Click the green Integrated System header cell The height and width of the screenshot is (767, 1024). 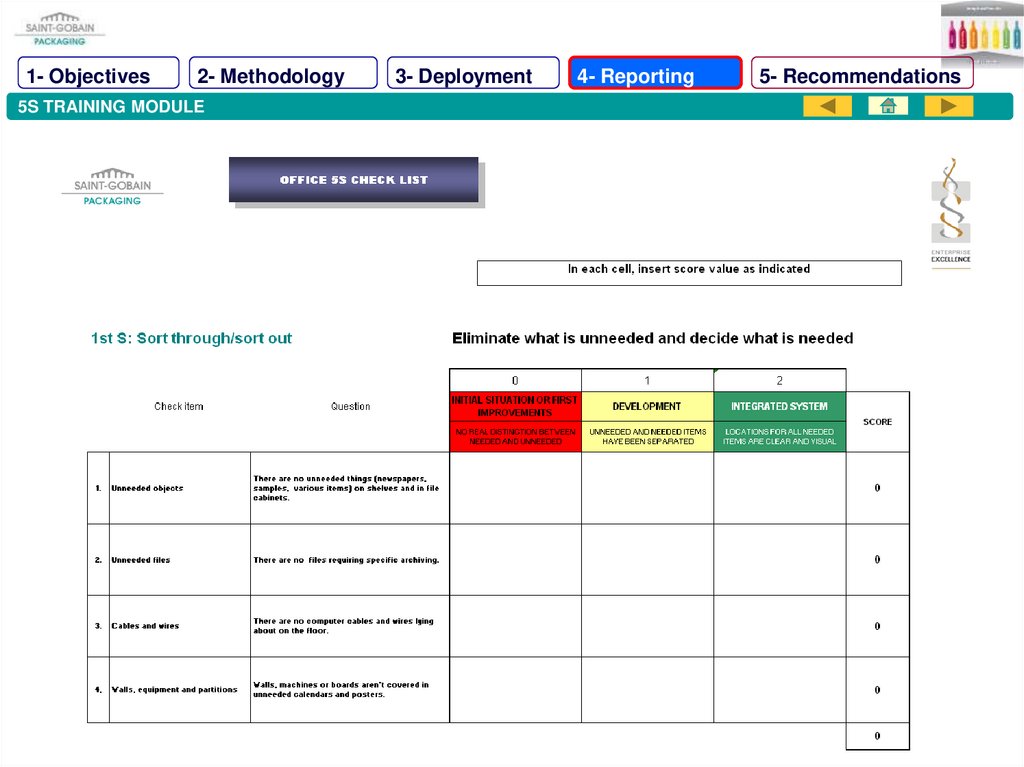(x=779, y=406)
